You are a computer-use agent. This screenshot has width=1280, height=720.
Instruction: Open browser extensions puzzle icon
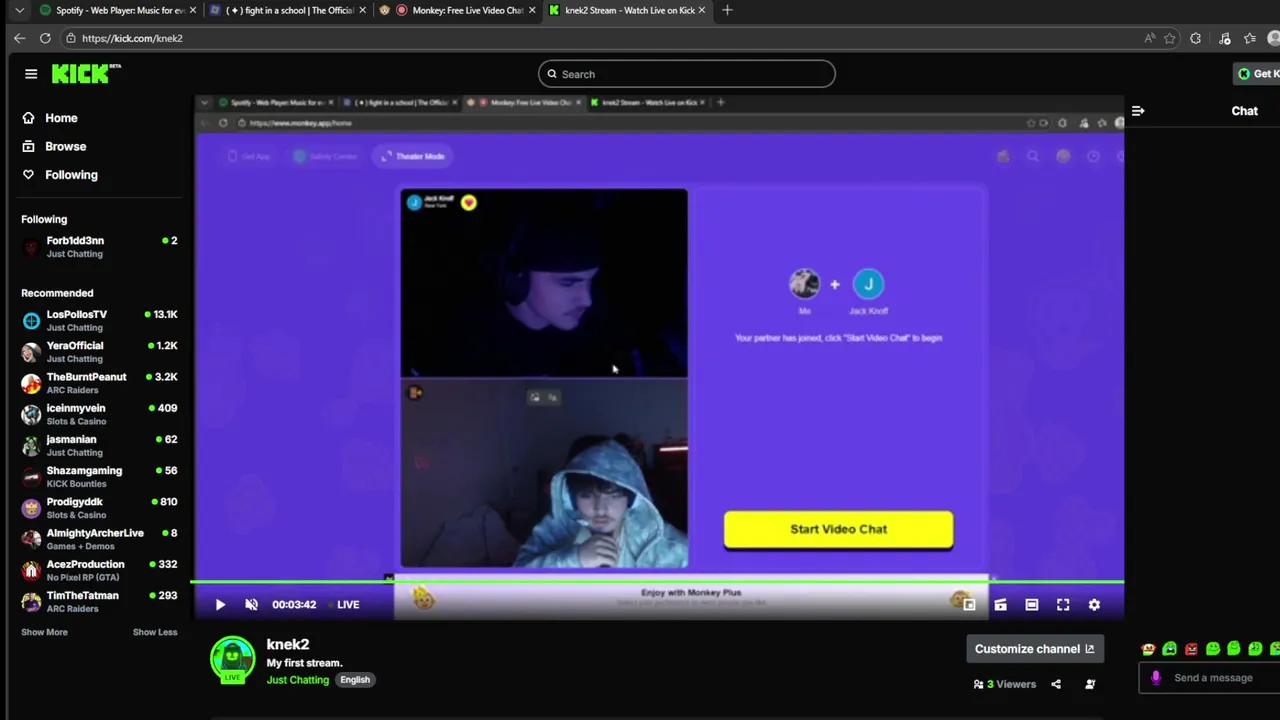(1195, 38)
